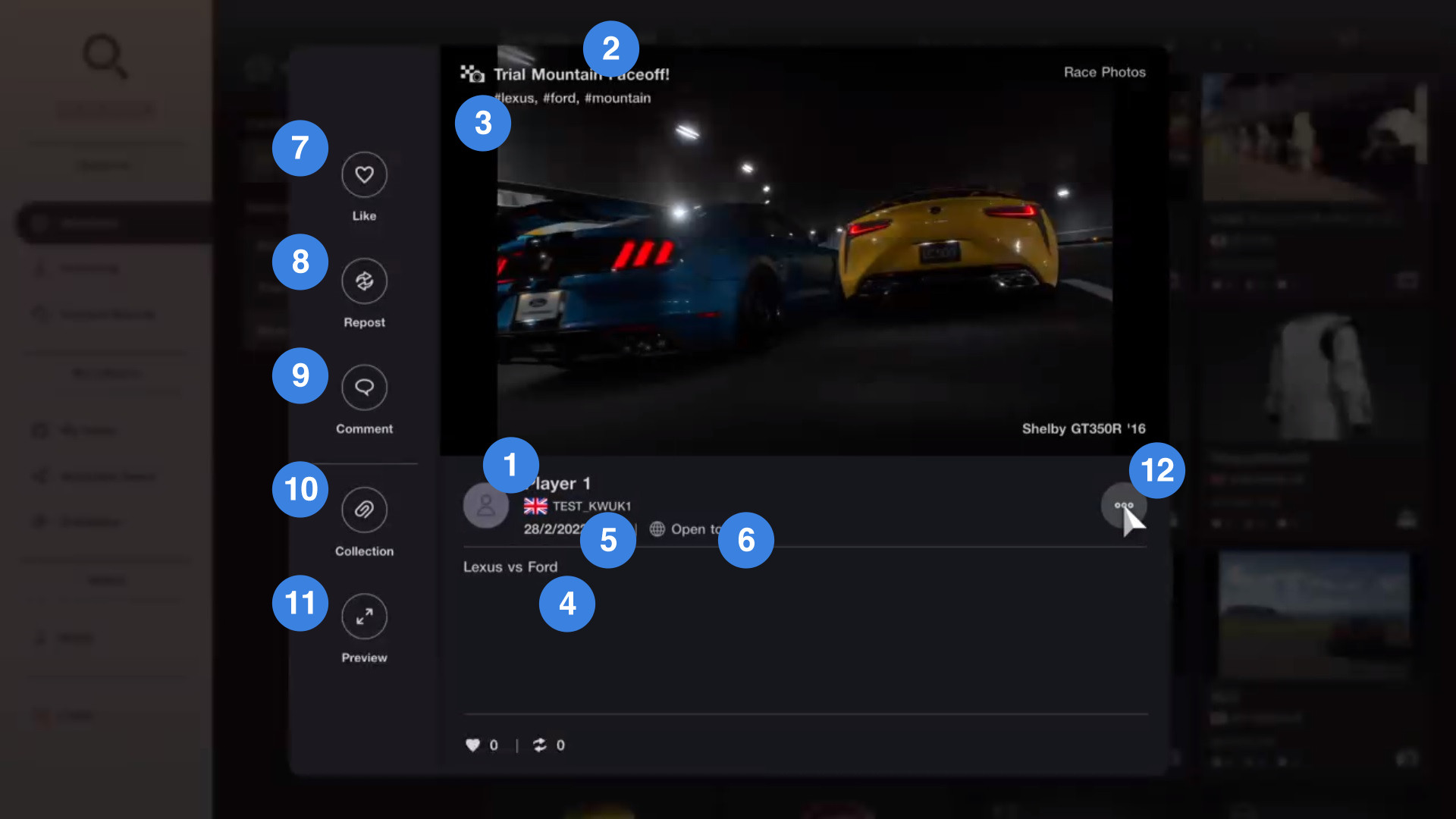Click the Shelby GT350R '16 car label
The width and height of the screenshot is (1456, 819).
click(x=1083, y=429)
